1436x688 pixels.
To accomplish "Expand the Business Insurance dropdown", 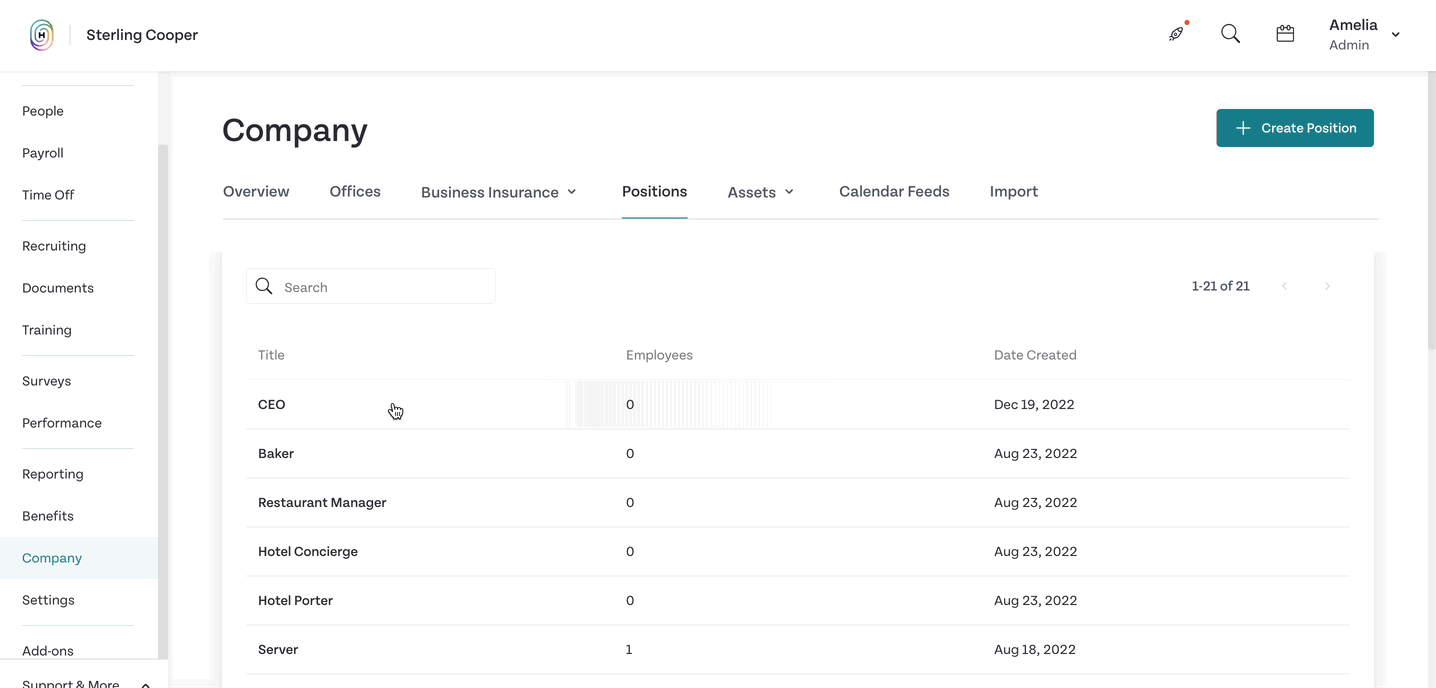I will pos(499,192).
